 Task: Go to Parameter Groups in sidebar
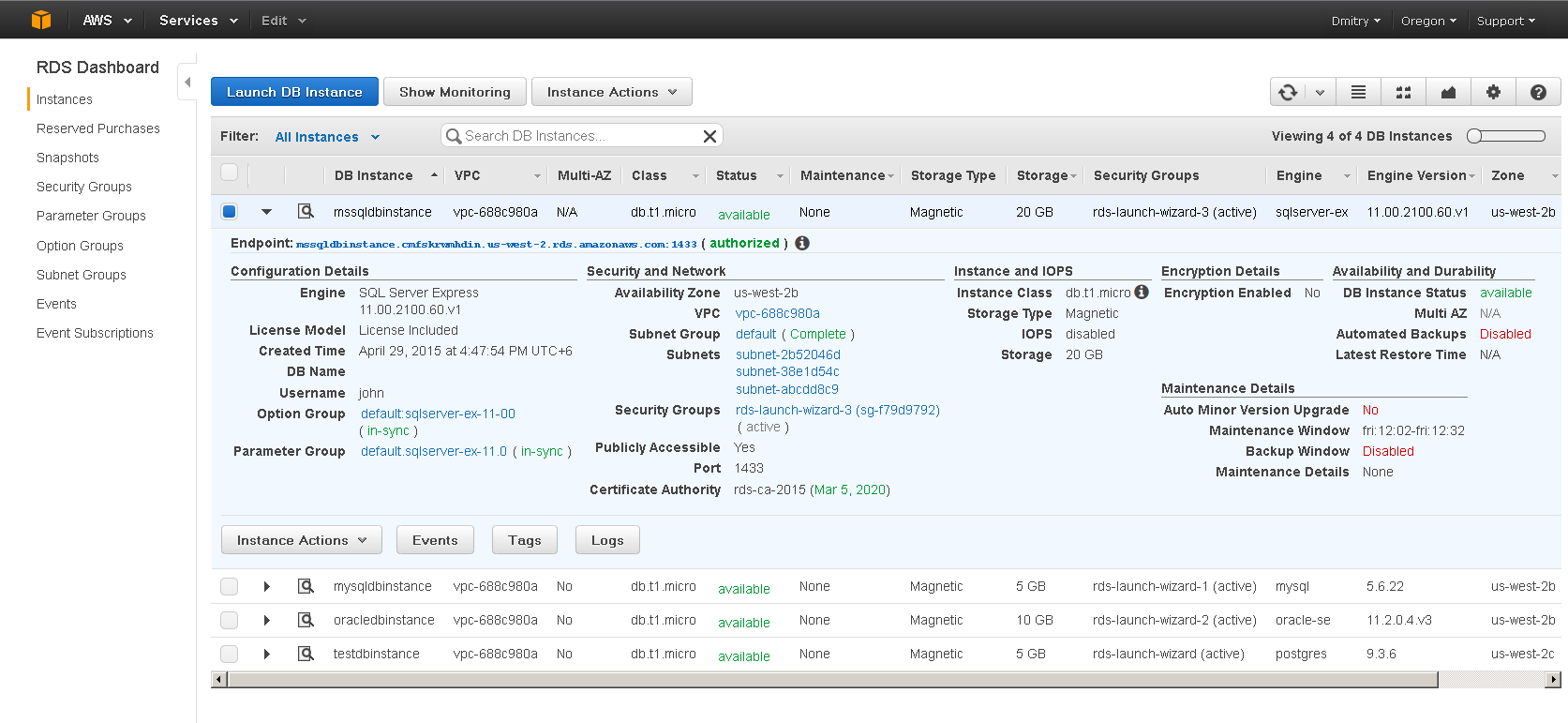pos(91,216)
